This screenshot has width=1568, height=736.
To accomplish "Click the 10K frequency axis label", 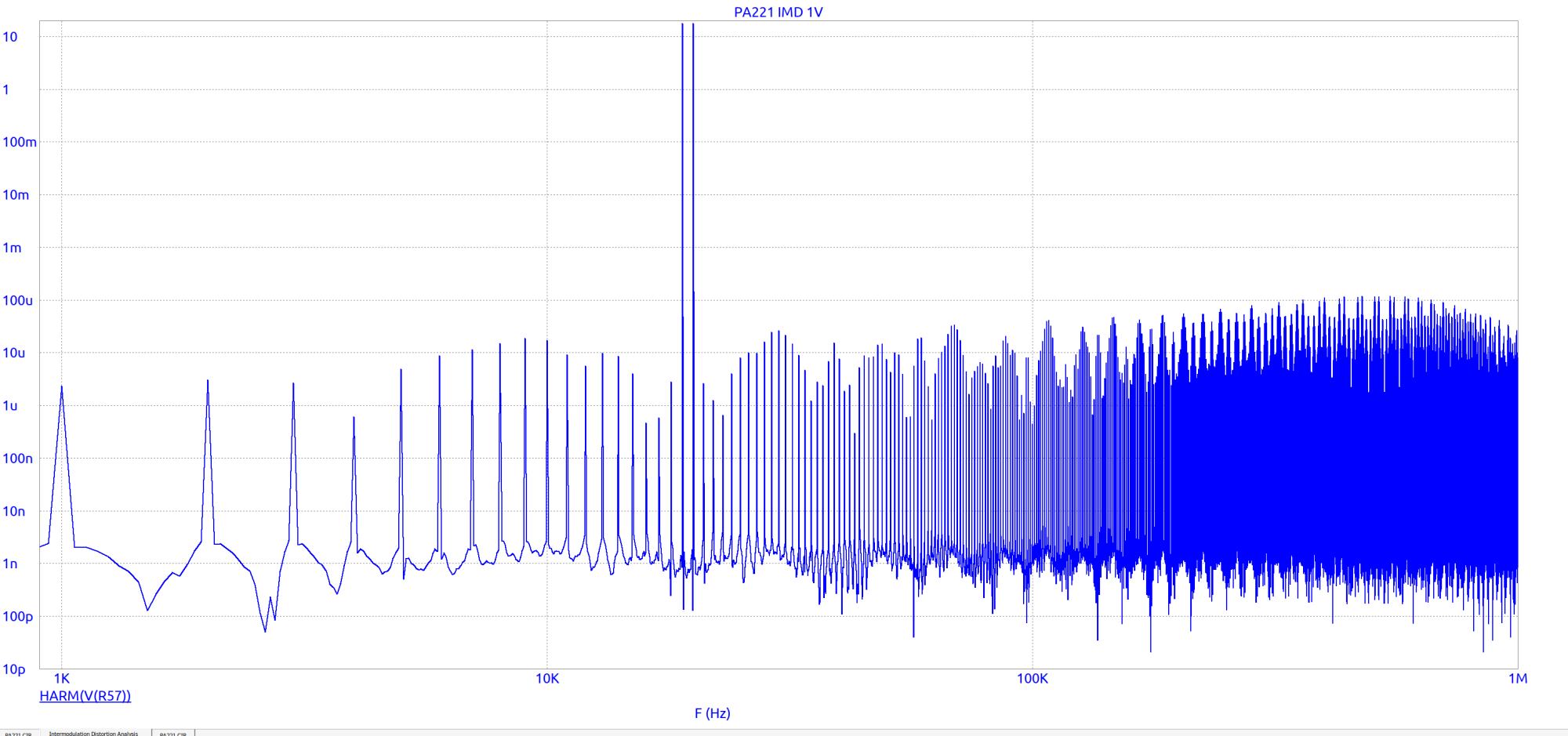I will click(547, 679).
